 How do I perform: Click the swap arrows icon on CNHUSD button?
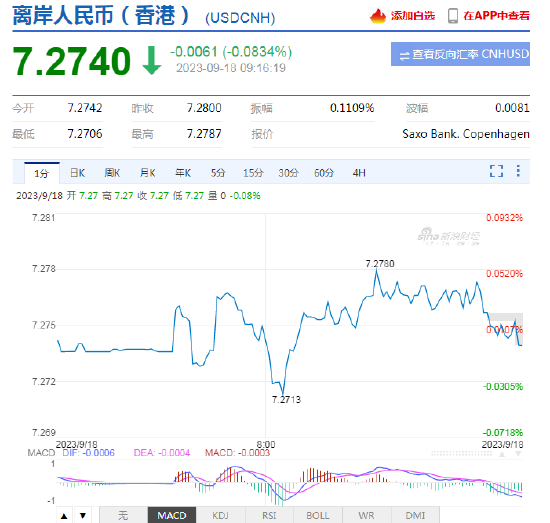click(404, 55)
